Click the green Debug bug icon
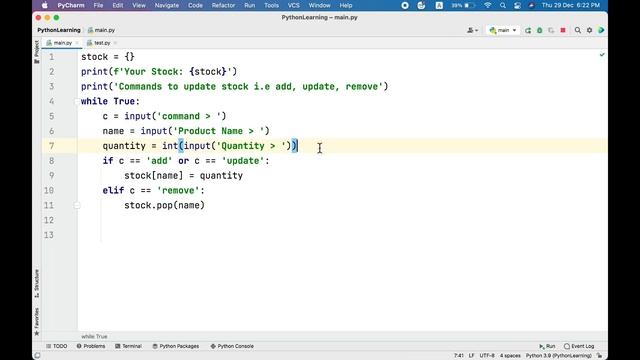Screen dimensions: 640x360 pyautogui.click(x=540, y=30)
